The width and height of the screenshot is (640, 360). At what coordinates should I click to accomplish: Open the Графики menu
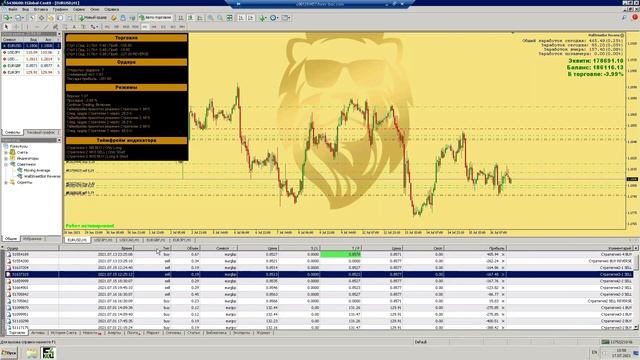[60, 9]
